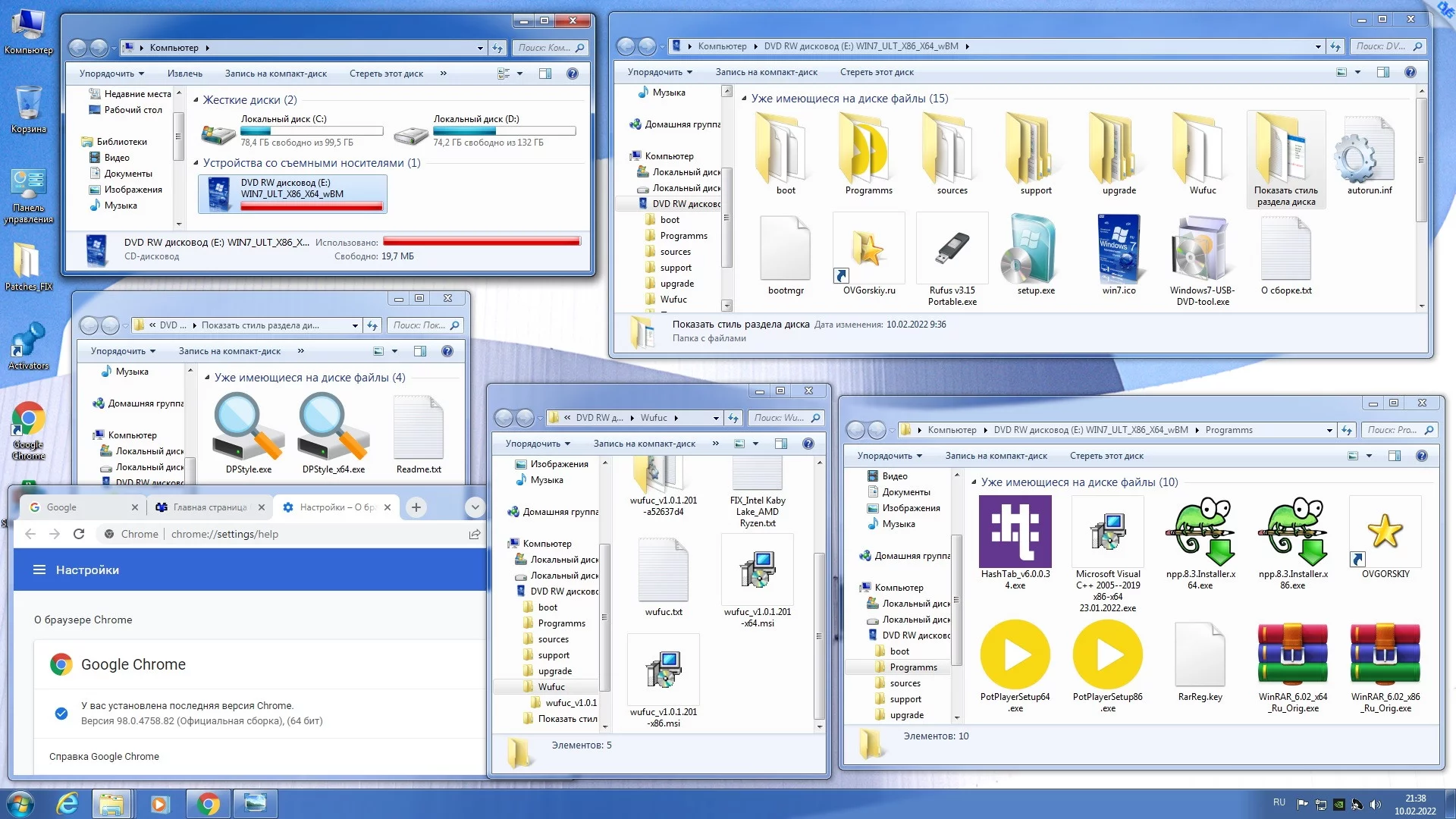1456x819 pixels.
Task: Open Упорядочить dropdown in Programms window
Action: pos(889,456)
